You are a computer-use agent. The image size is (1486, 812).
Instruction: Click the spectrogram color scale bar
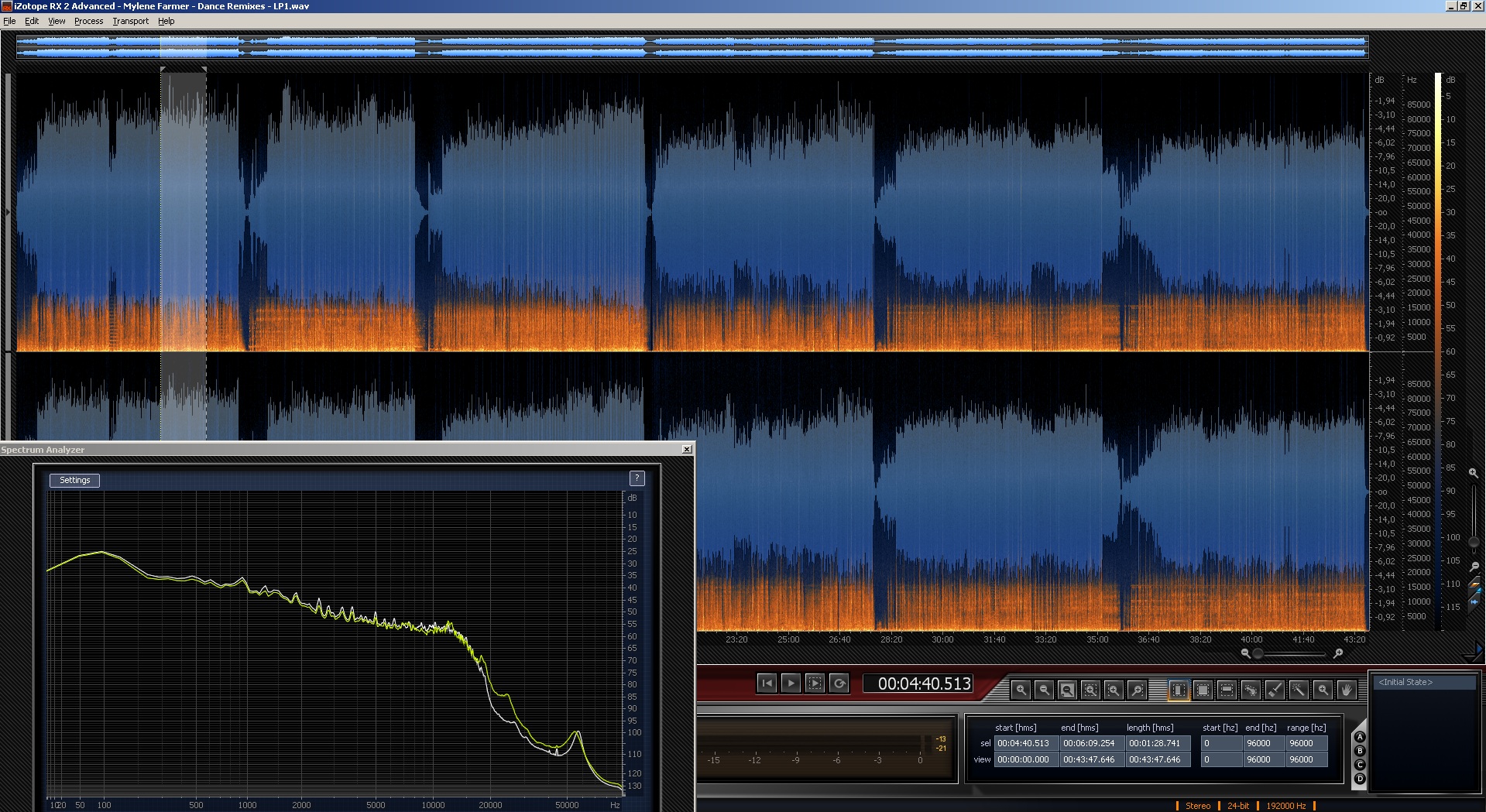[1438, 352]
